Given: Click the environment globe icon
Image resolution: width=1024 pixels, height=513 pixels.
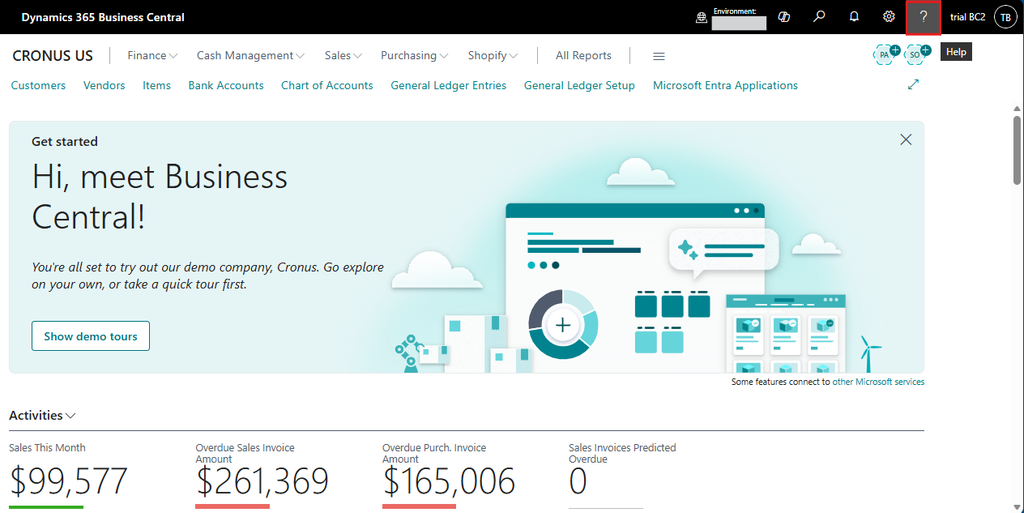Looking at the screenshot, I should pos(701,18).
